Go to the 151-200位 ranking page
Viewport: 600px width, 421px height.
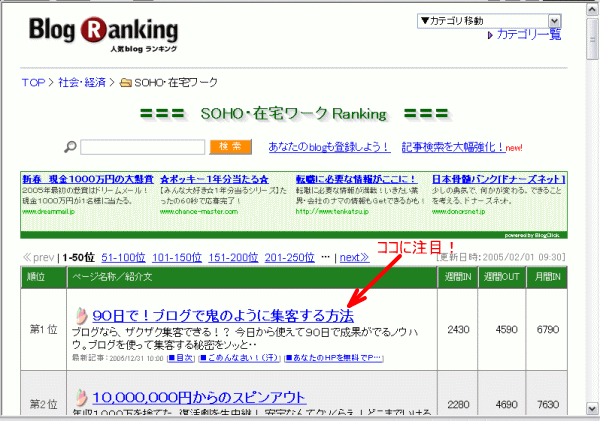point(233,258)
